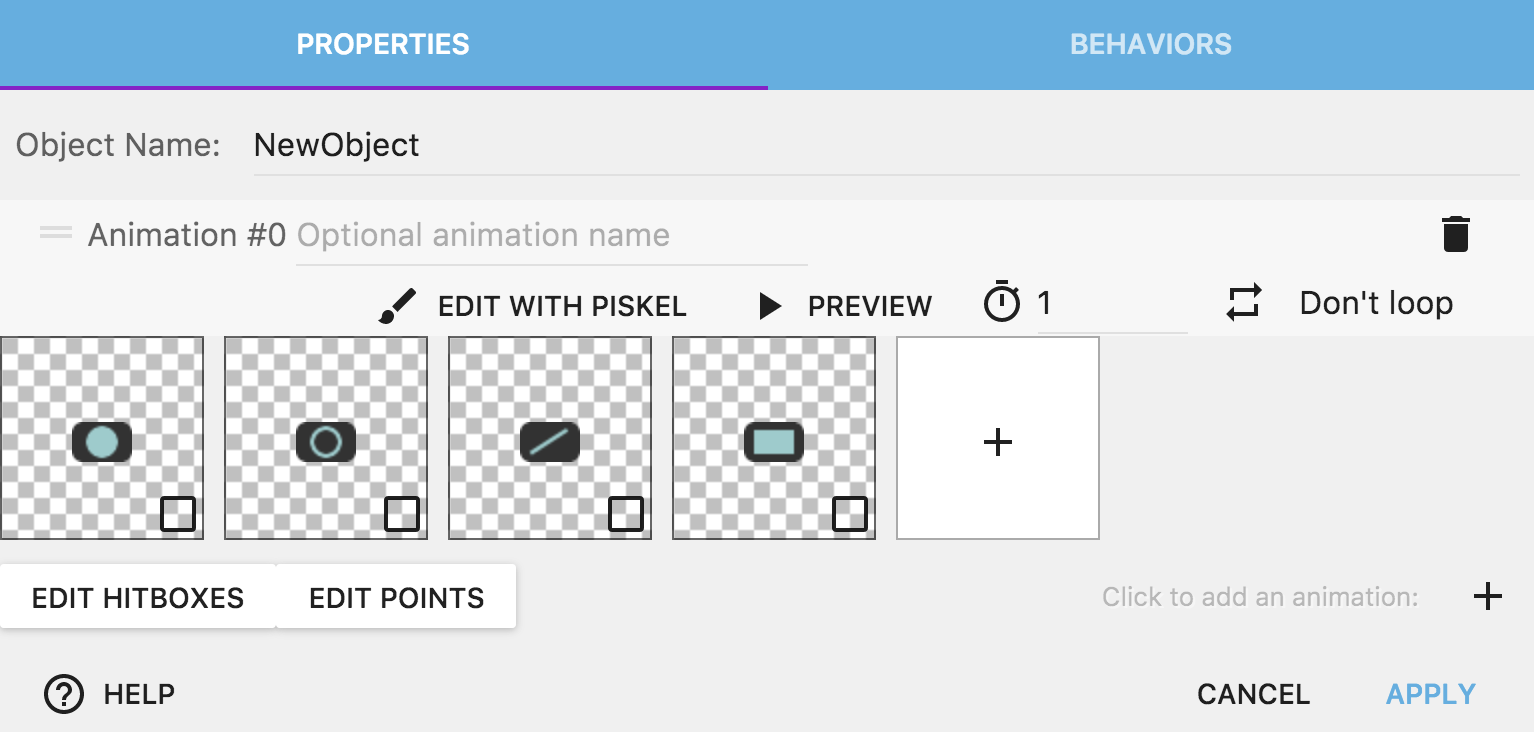Click the plus to add an animation
Screen dimensions: 1534x732
click(1488, 596)
